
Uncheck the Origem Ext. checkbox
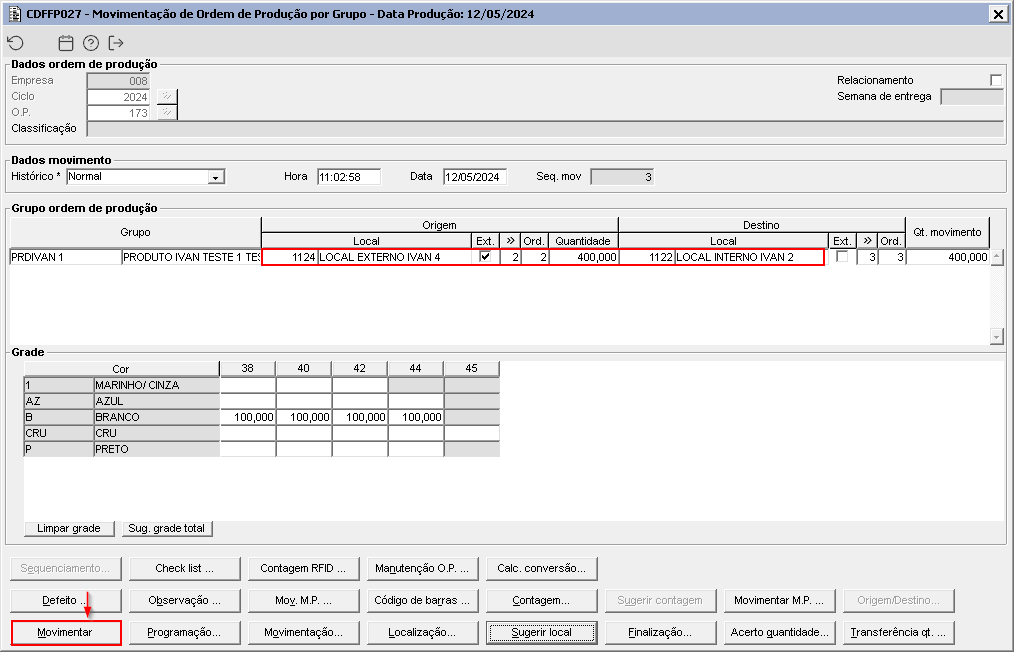coord(485,256)
